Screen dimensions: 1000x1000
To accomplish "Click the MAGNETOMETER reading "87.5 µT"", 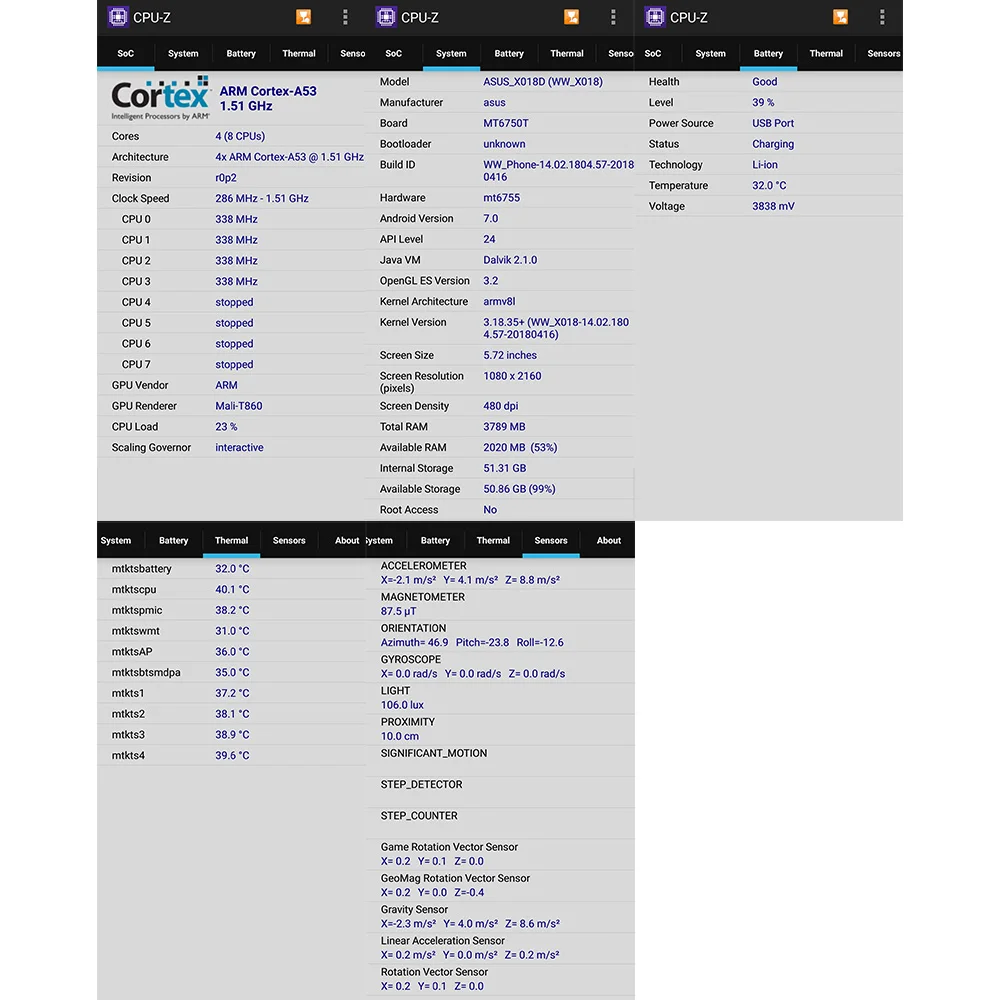I will pos(399,611).
